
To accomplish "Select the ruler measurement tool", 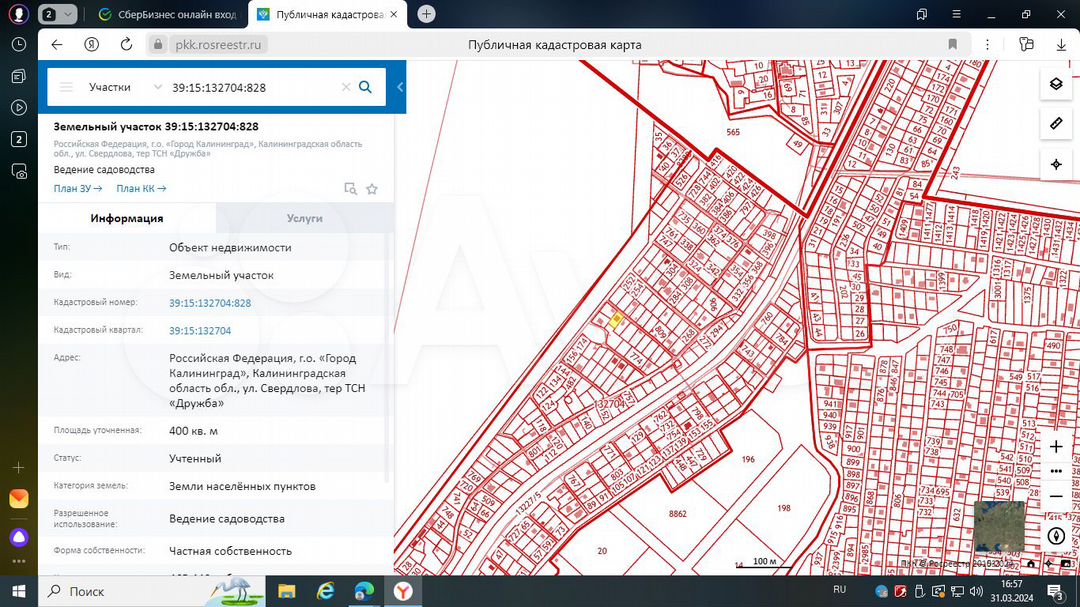I will coord(1055,124).
